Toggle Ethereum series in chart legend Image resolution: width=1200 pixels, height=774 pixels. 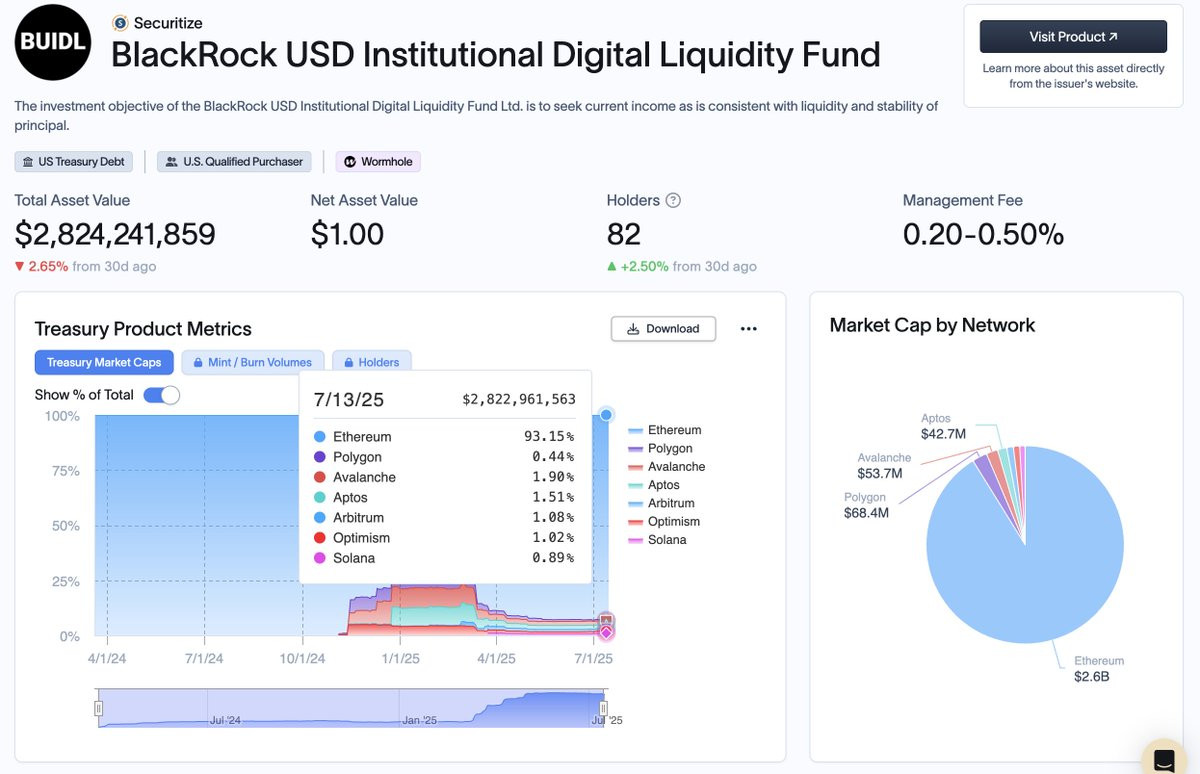[664, 430]
